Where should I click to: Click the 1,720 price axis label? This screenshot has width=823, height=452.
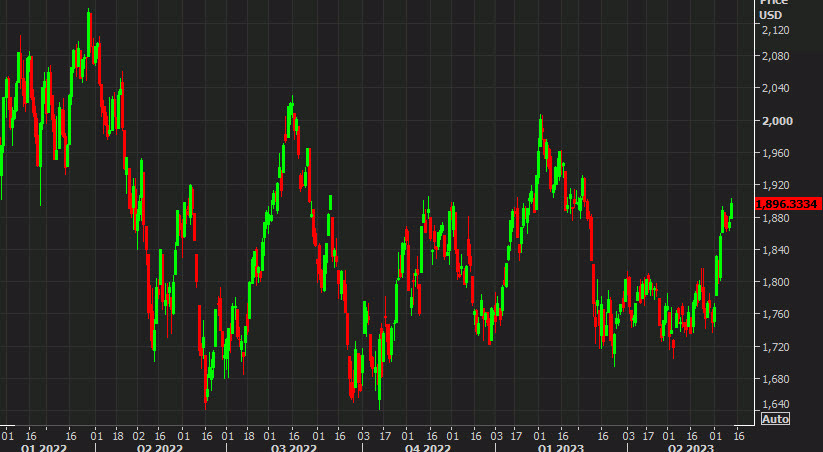[775, 346]
